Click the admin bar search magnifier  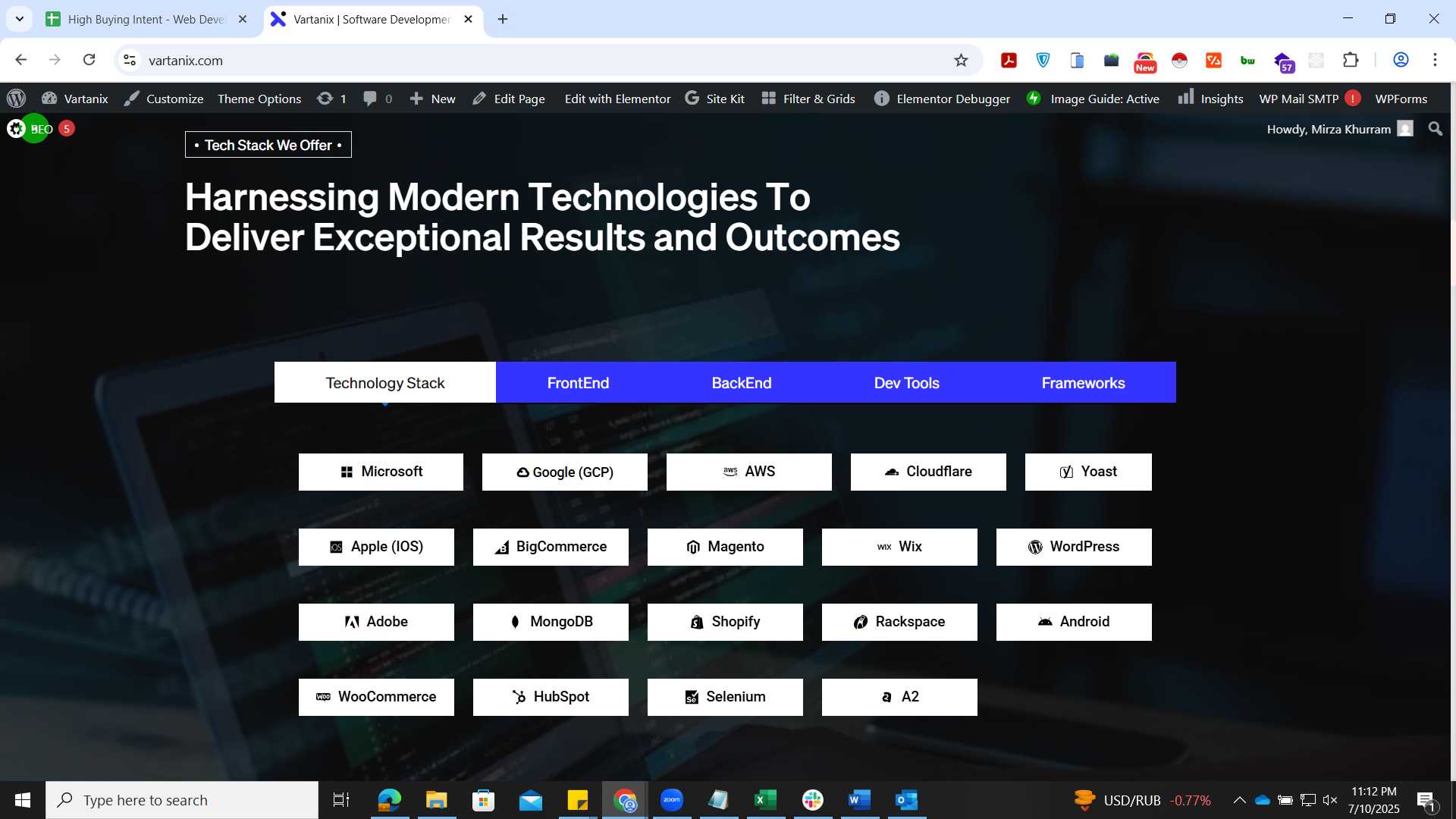tap(1435, 129)
